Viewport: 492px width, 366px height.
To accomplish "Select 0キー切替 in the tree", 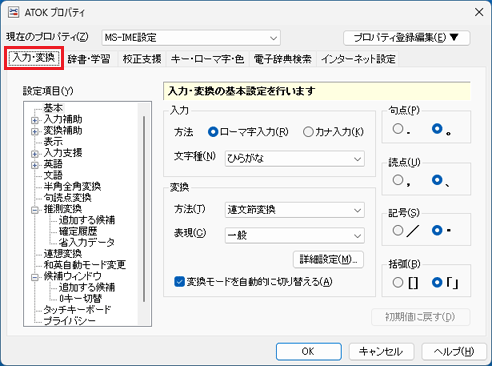I will tap(80, 298).
